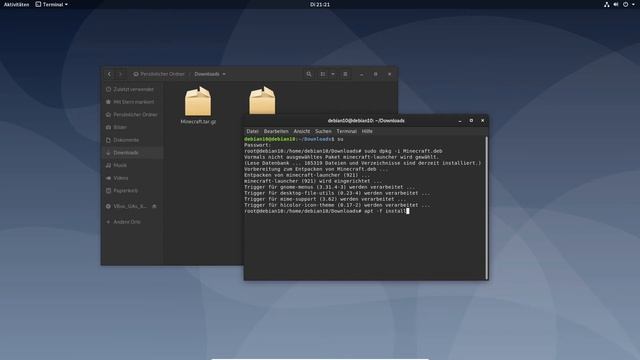Open search in the file manager

(x=309, y=74)
